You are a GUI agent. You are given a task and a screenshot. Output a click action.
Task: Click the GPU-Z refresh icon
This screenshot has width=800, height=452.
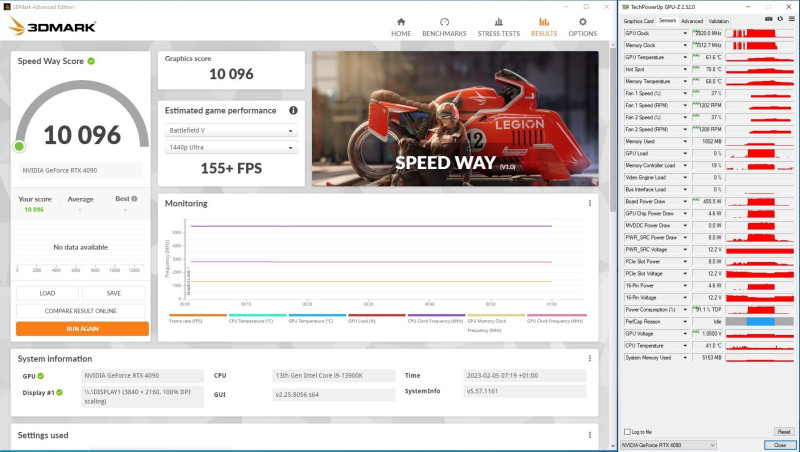click(780, 19)
